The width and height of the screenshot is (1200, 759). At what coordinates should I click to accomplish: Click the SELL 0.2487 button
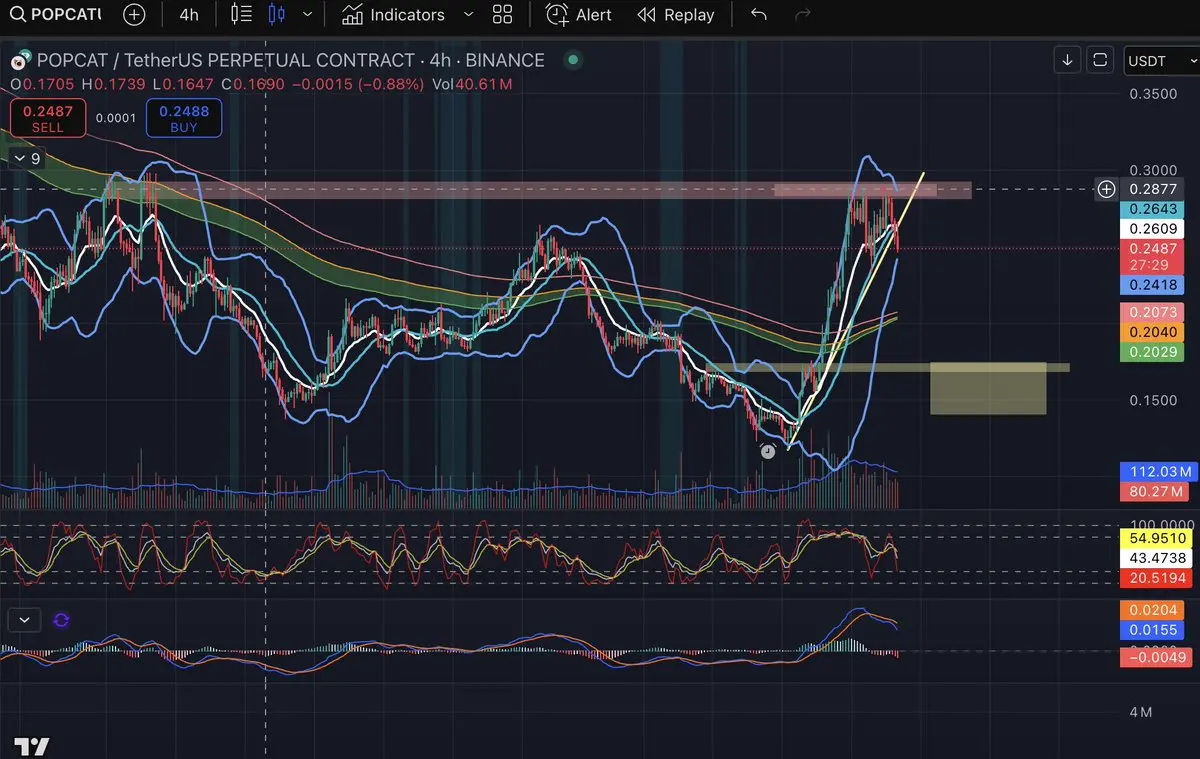48,118
